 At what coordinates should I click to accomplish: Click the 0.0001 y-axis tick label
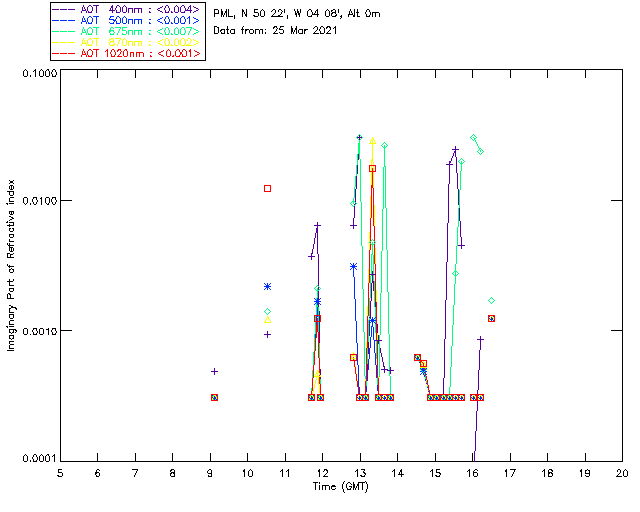click(x=39, y=459)
